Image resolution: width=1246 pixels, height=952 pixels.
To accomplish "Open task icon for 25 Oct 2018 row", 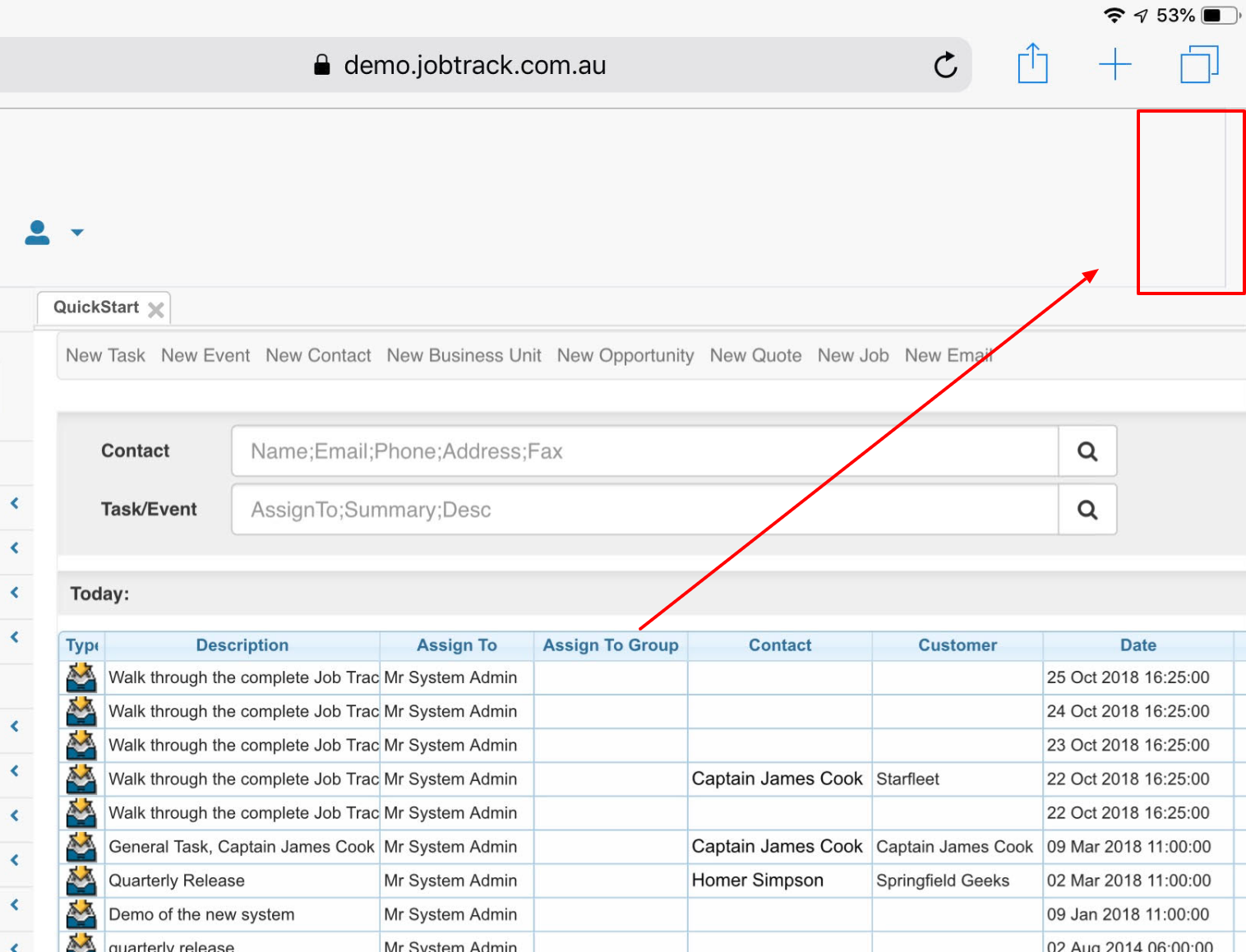I will [81, 677].
